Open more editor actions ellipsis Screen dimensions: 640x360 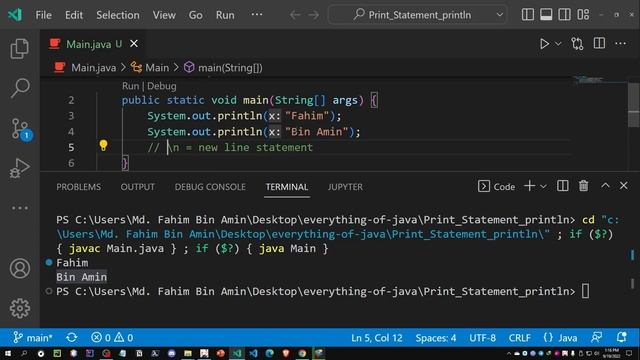point(620,43)
